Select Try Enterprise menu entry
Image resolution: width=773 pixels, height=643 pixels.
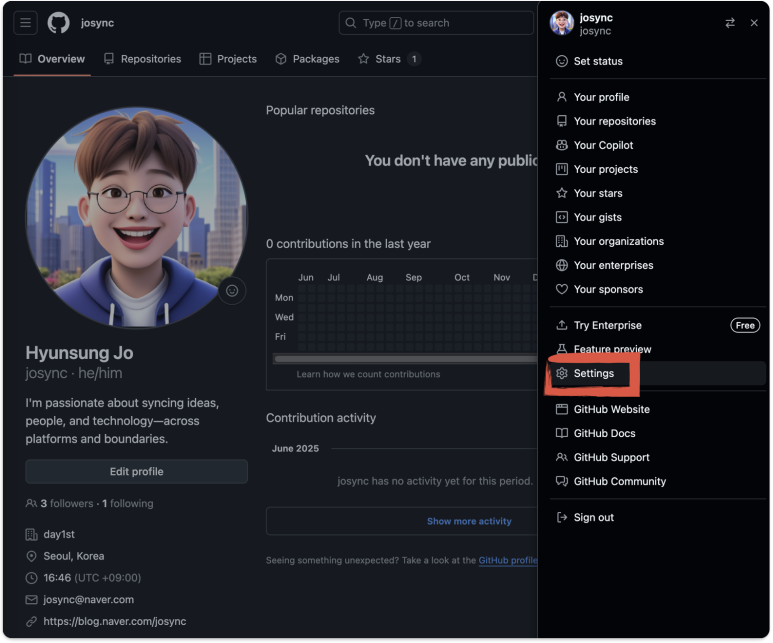tap(658, 325)
